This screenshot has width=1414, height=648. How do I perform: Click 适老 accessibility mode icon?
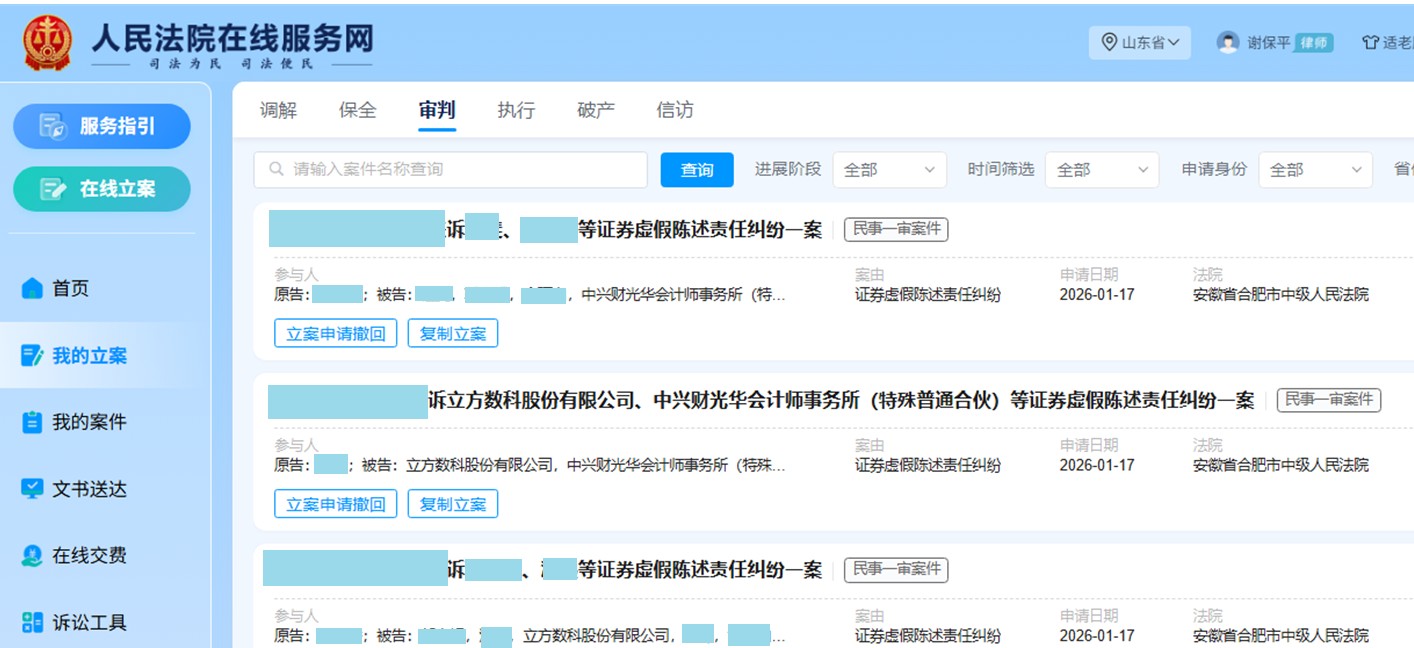1370,43
